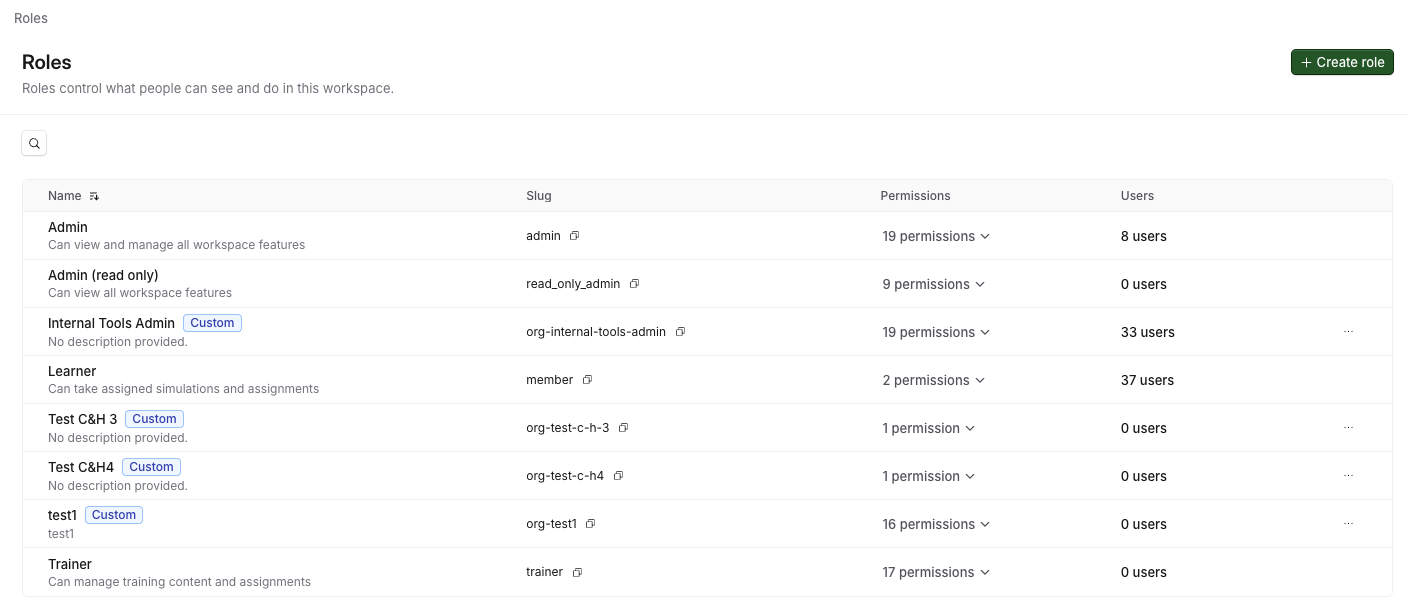The height and width of the screenshot is (613, 1408).
Task: Click the Roles breadcrumb at top
Action: click(31, 18)
